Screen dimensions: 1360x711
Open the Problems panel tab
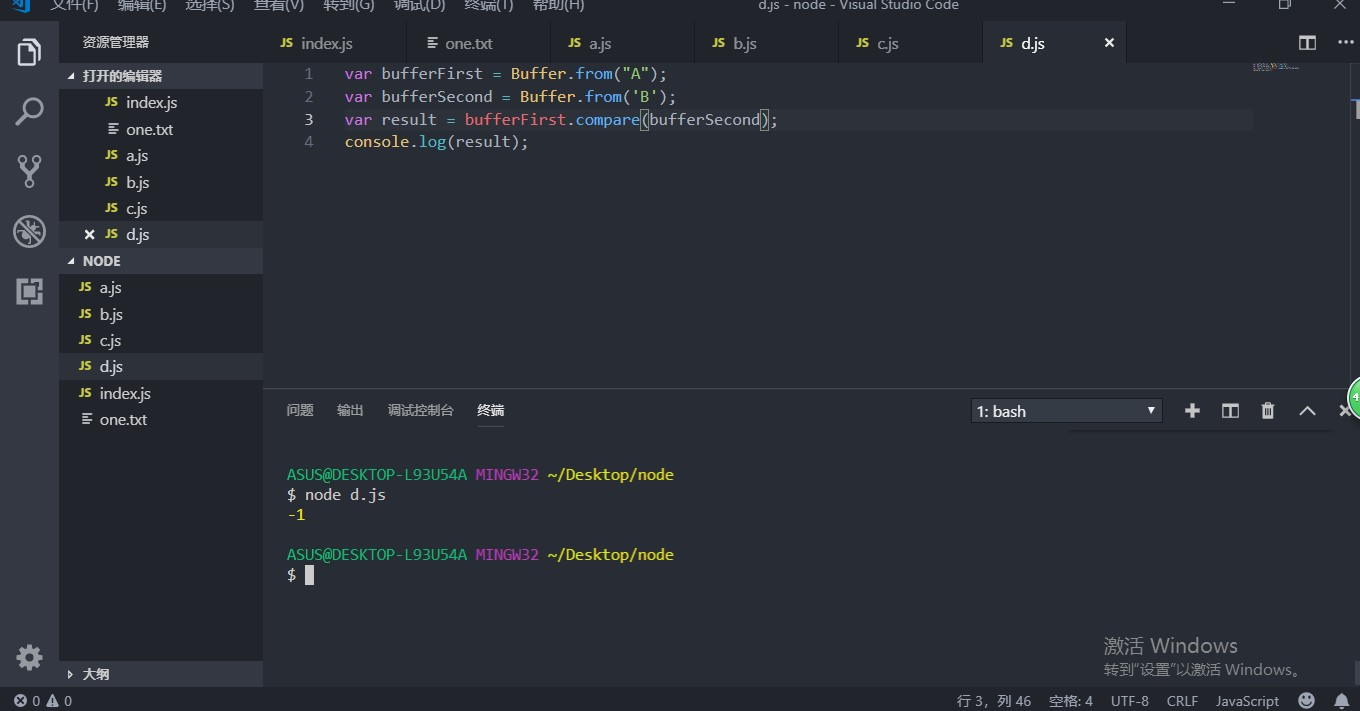(x=300, y=411)
